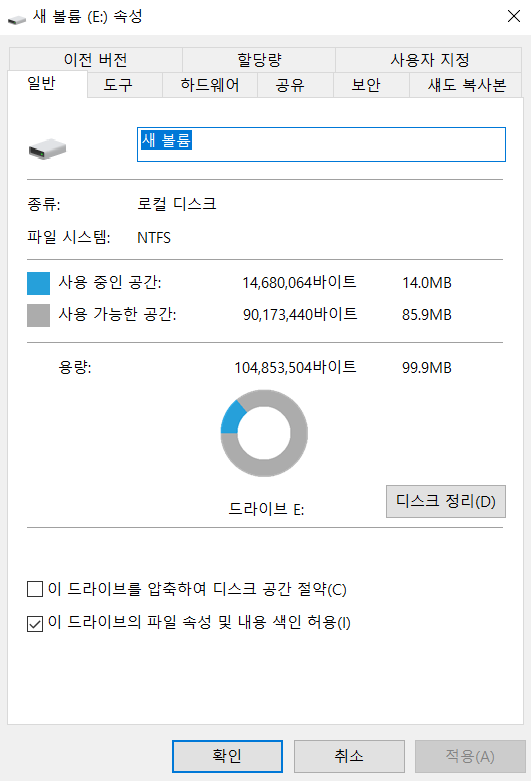Image resolution: width=531 pixels, height=781 pixels.
Task: Click the '14.0MB' used size value
Action: click(x=427, y=282)
